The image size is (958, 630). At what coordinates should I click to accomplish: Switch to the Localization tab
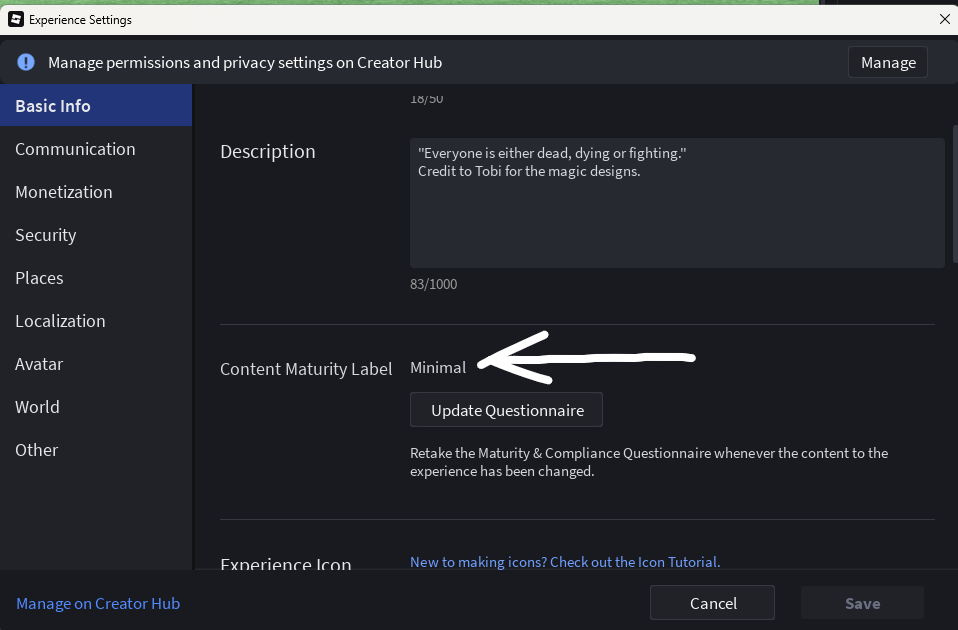pyautogui.click(x=60, y=321)
